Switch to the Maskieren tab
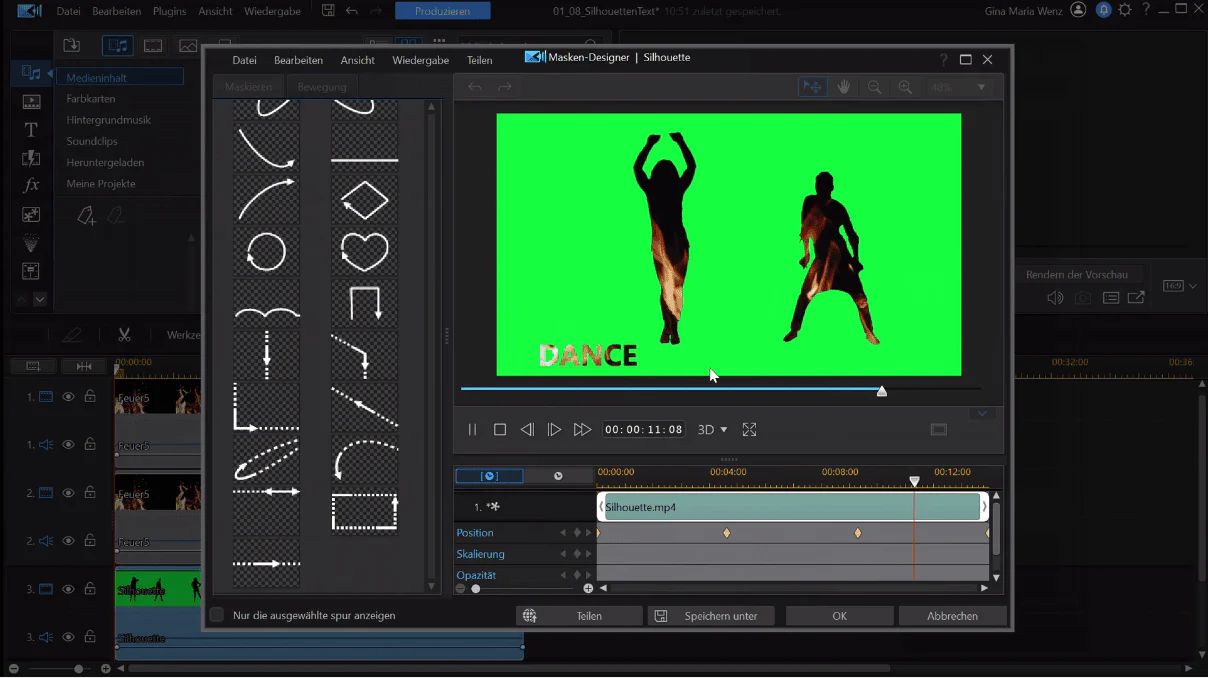 tap(248, 87)
